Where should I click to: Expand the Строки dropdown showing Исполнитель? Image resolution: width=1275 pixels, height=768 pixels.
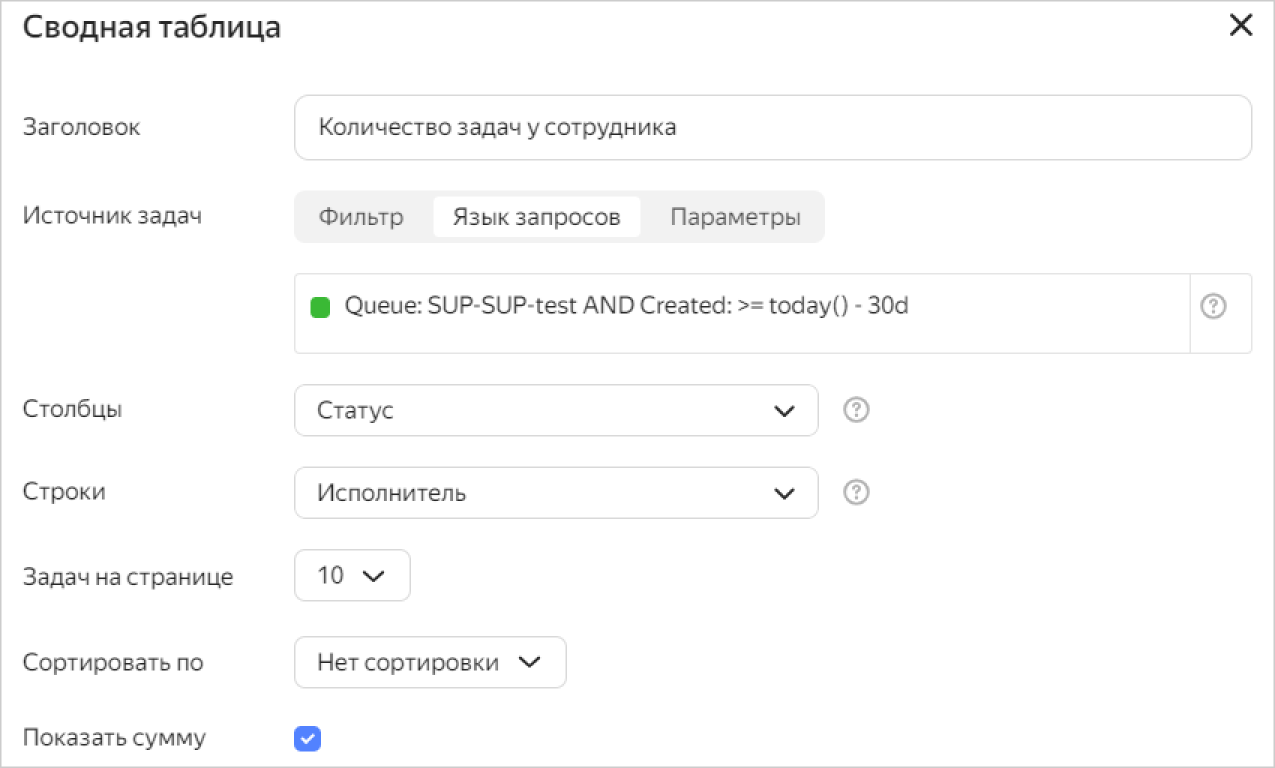556,493
